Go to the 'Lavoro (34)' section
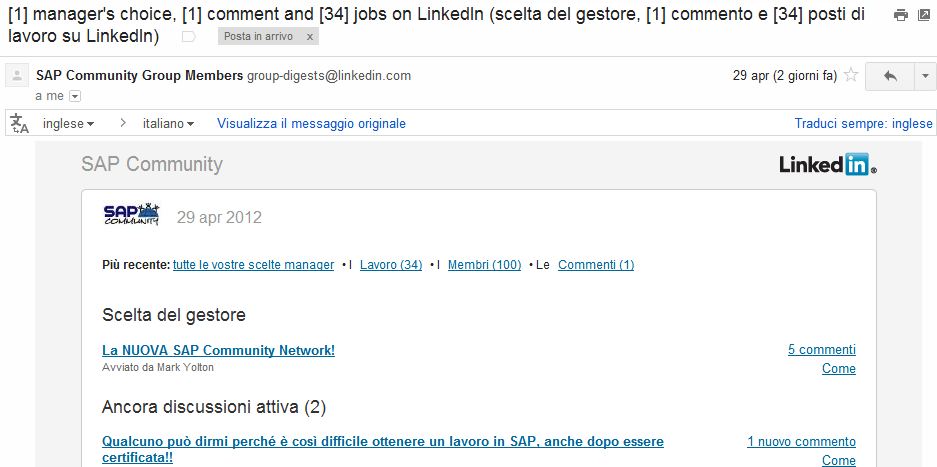Screen dimensions: 937x467 click(x=390, y=265)
